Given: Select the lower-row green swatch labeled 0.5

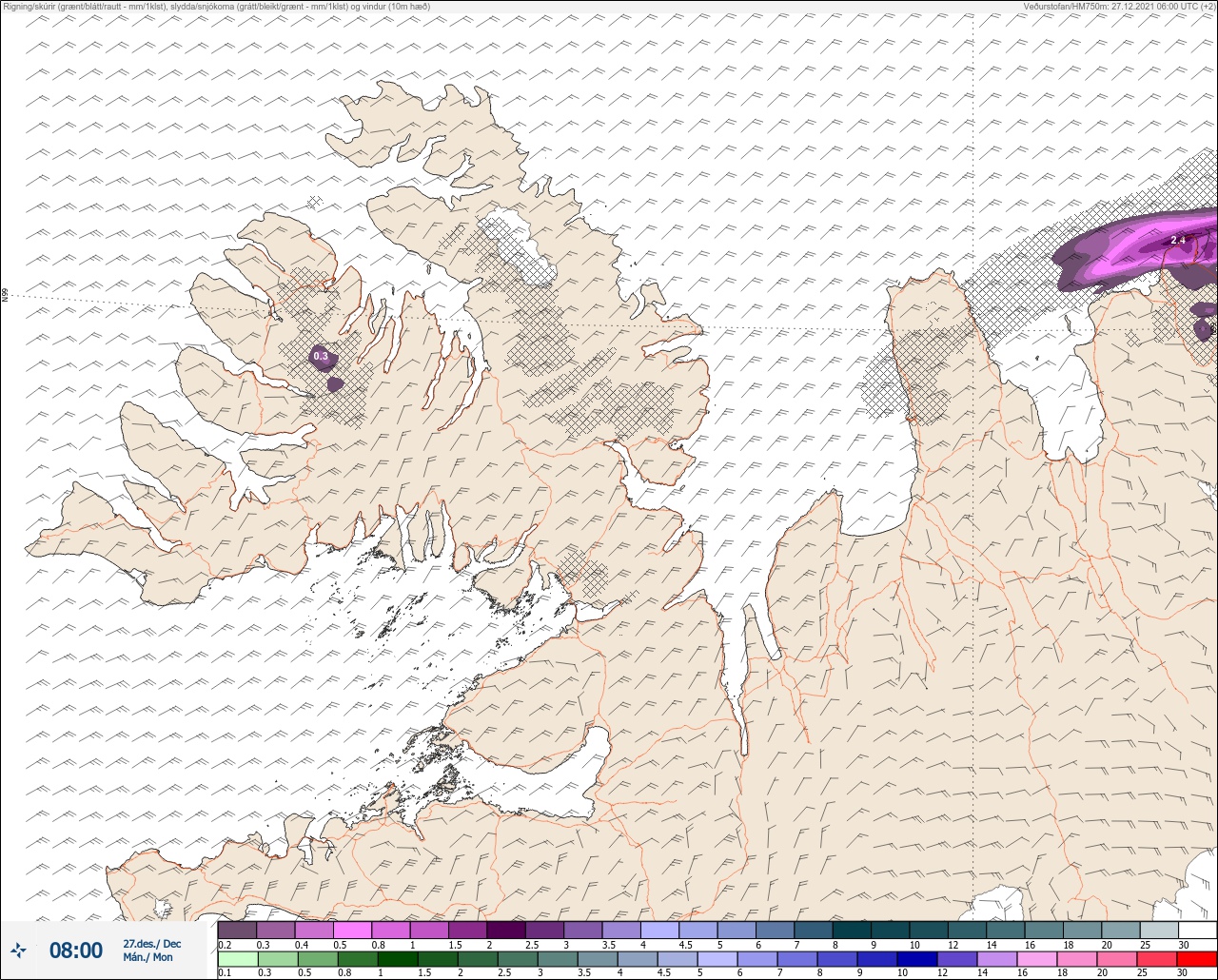Looking at the screenshot, I should pos(318,959).
